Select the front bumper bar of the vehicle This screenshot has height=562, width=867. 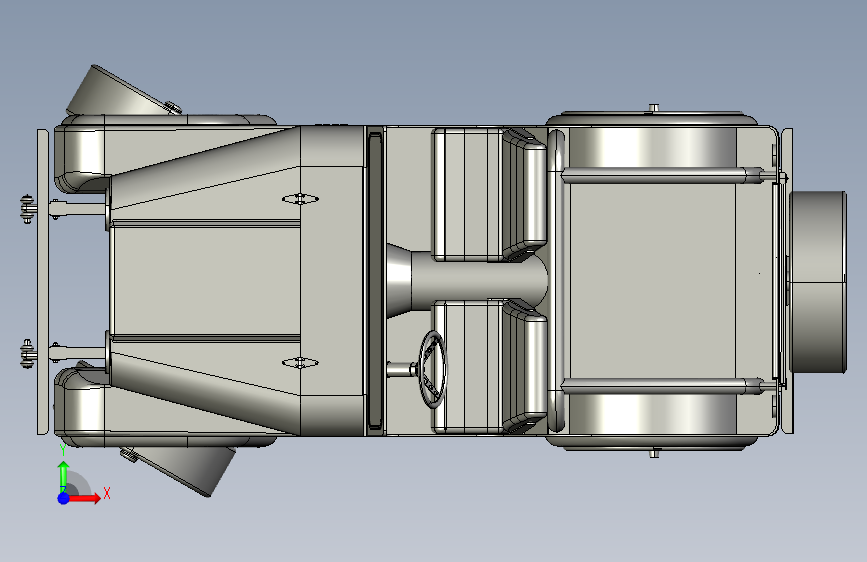pyautogui.click(x=43, y=282)
